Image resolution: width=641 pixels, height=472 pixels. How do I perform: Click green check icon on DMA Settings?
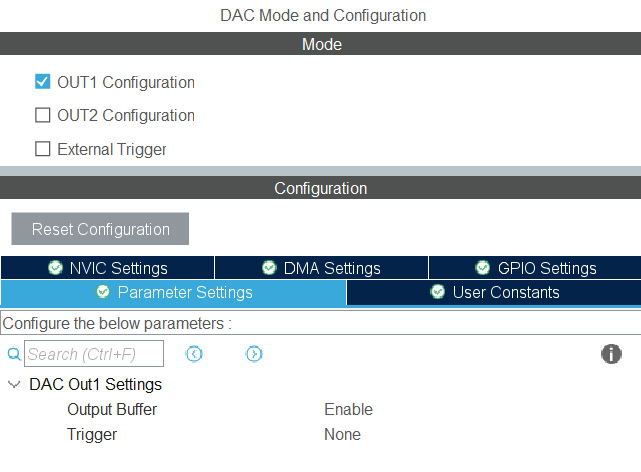click(x=269, y=268)
